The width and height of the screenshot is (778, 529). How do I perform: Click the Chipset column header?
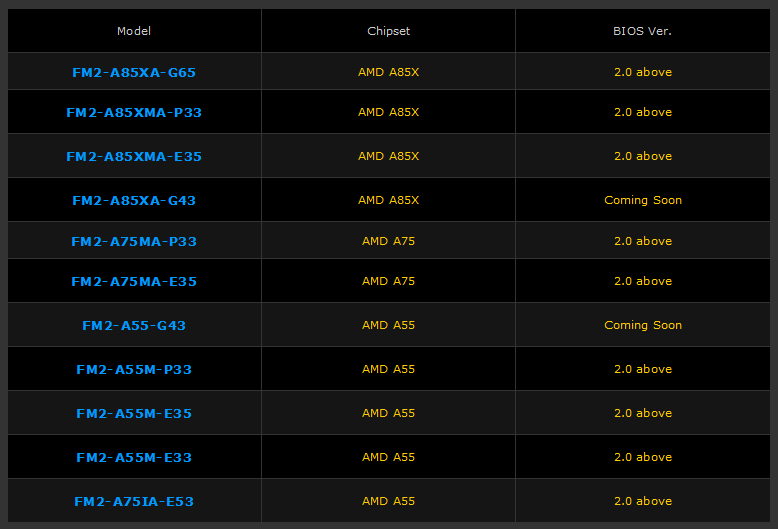click(388, 31)
